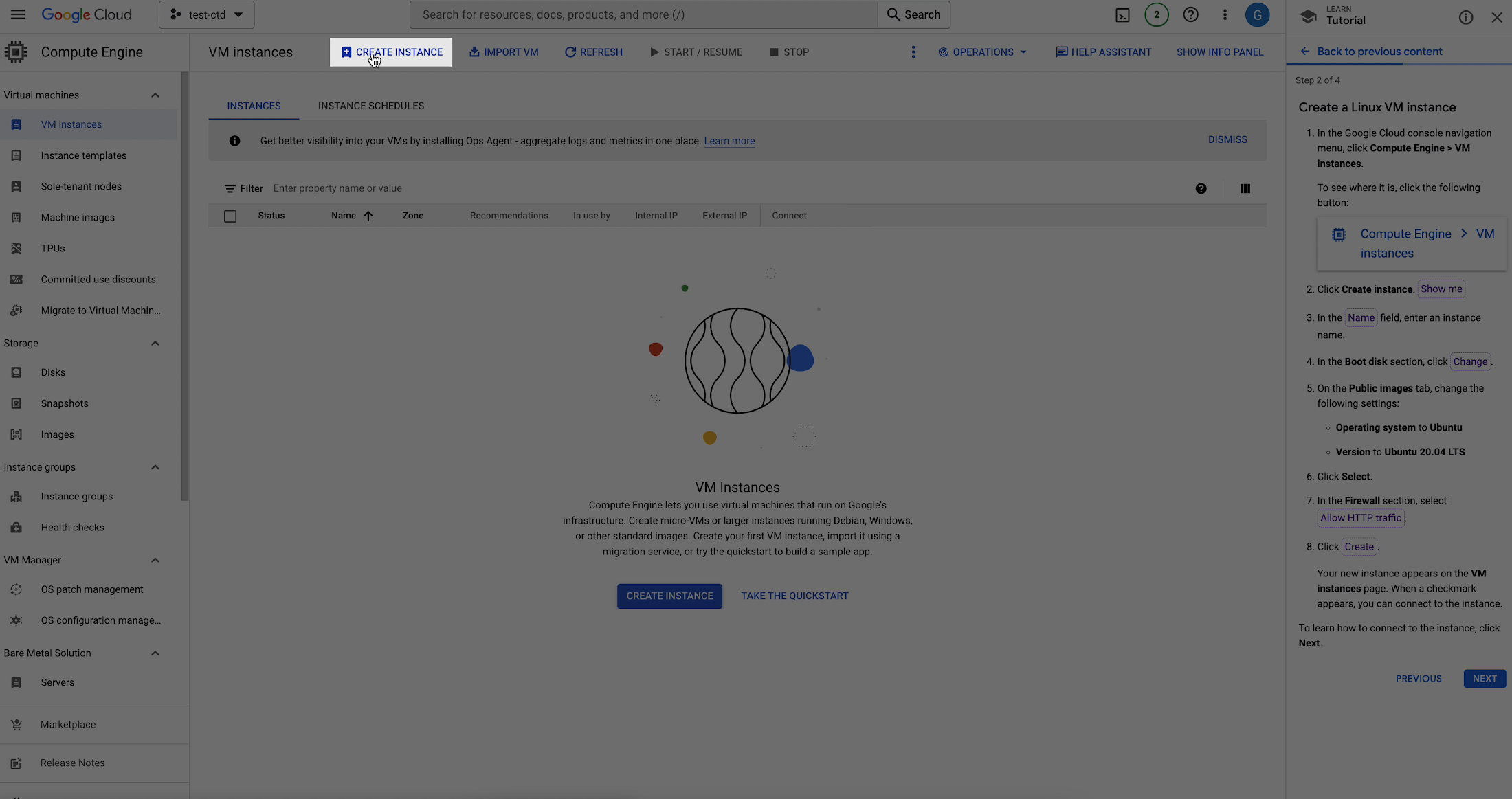Open VM instances in the sidebar

(x=89, y=124)
